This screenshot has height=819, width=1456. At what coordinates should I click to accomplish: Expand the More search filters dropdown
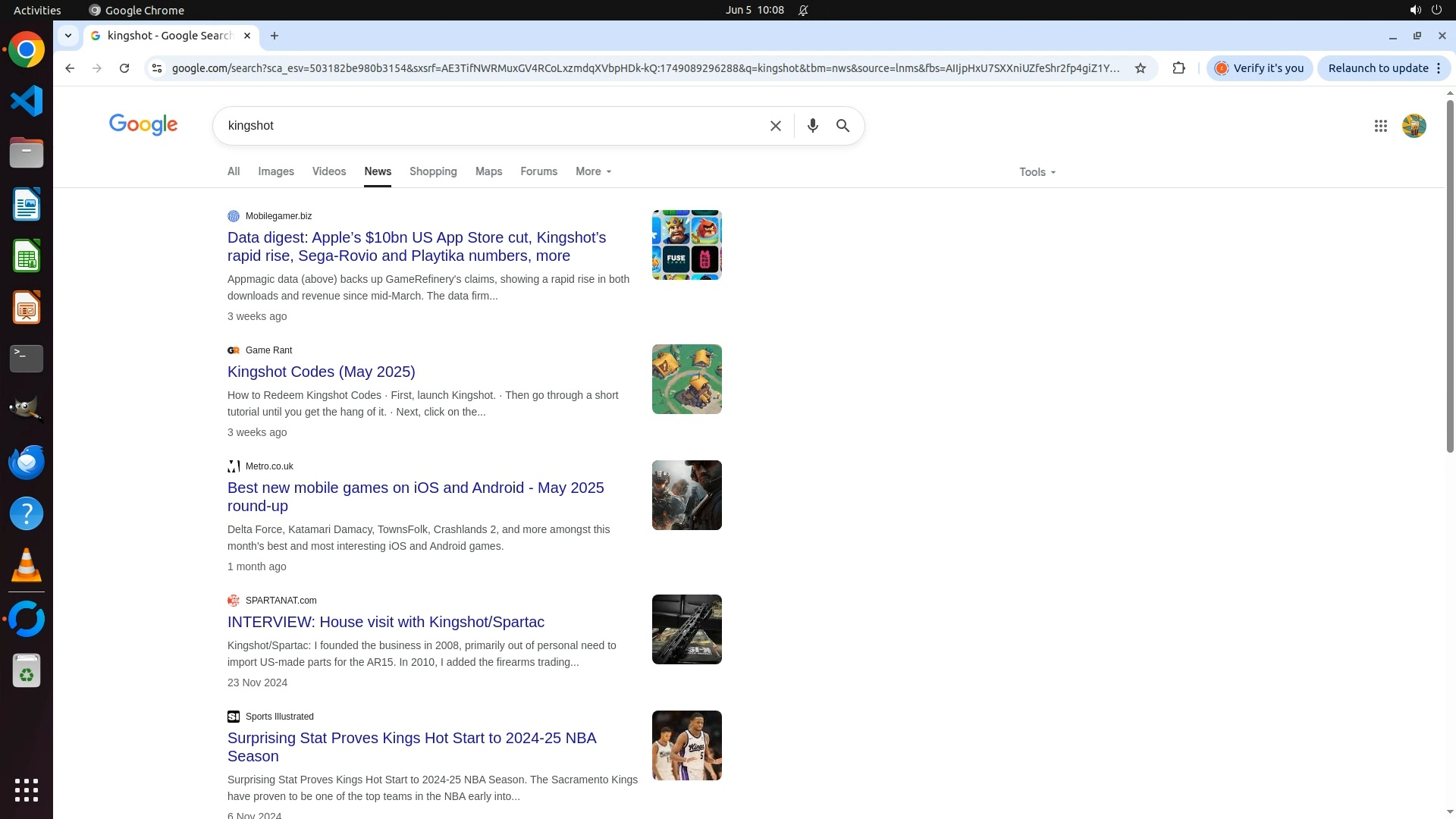point(593,171)
